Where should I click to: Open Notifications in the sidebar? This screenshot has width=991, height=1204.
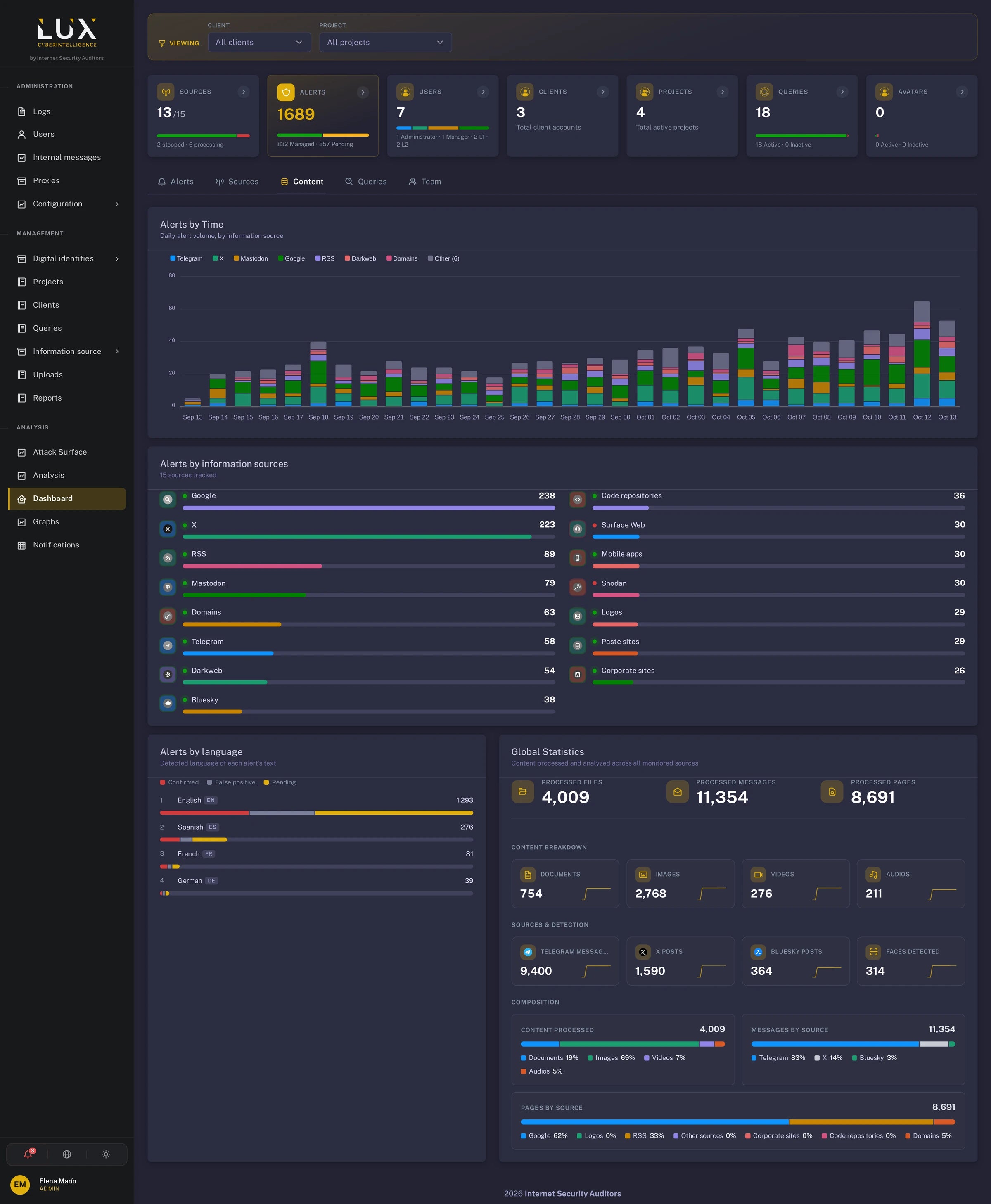[x=67, y=545]
